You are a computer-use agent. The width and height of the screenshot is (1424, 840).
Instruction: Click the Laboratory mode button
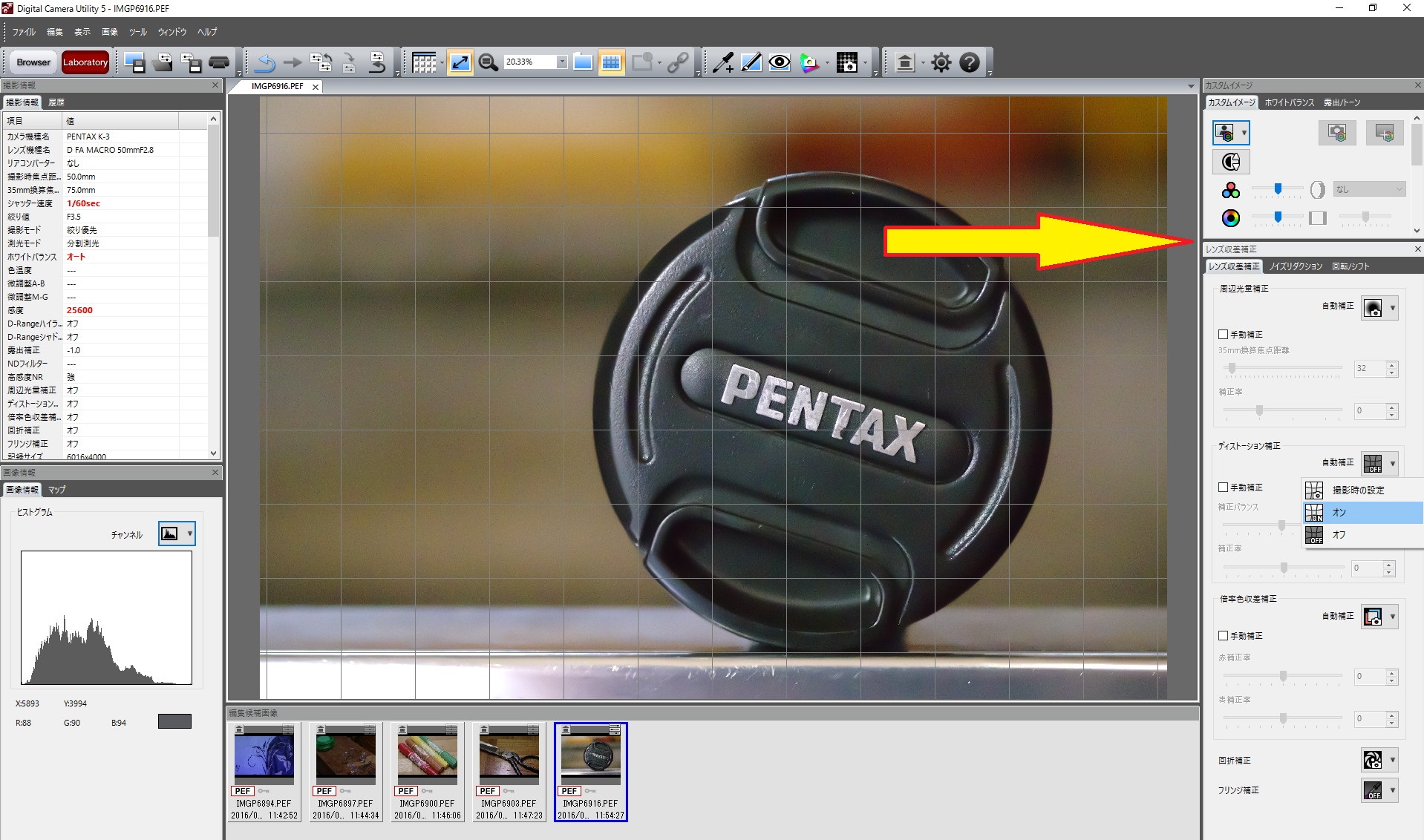[85, 62]
